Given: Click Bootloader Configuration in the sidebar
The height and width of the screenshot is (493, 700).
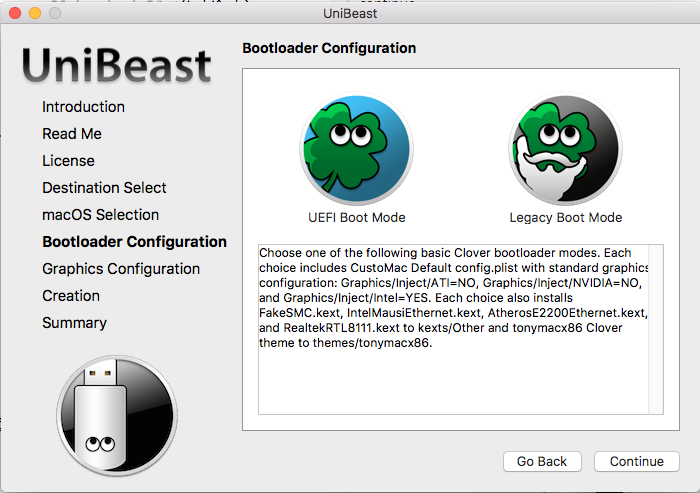Looking at the screenshot, I should point(134,242).
